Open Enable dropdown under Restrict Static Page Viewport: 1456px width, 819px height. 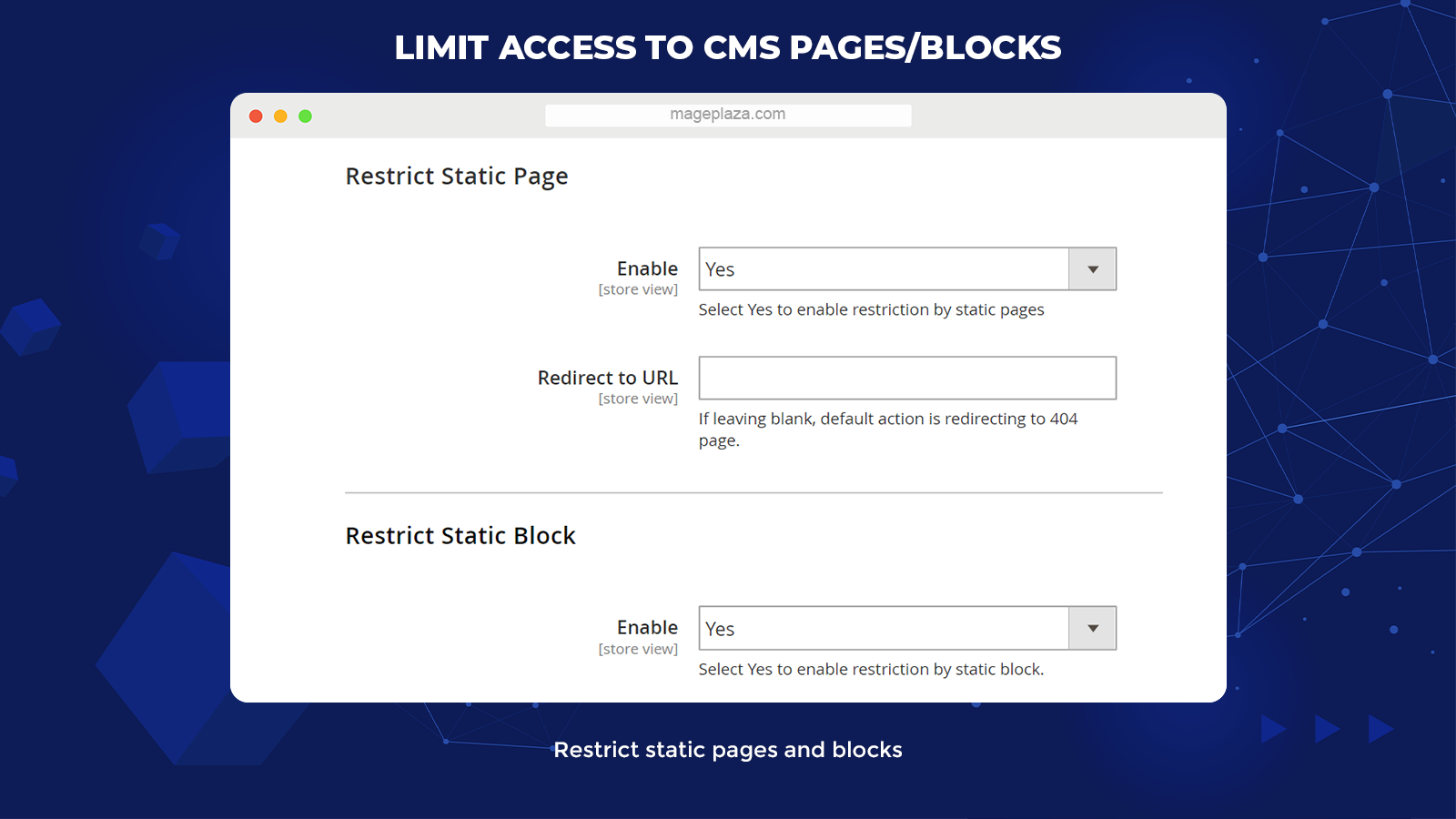[x=907, y=269]
